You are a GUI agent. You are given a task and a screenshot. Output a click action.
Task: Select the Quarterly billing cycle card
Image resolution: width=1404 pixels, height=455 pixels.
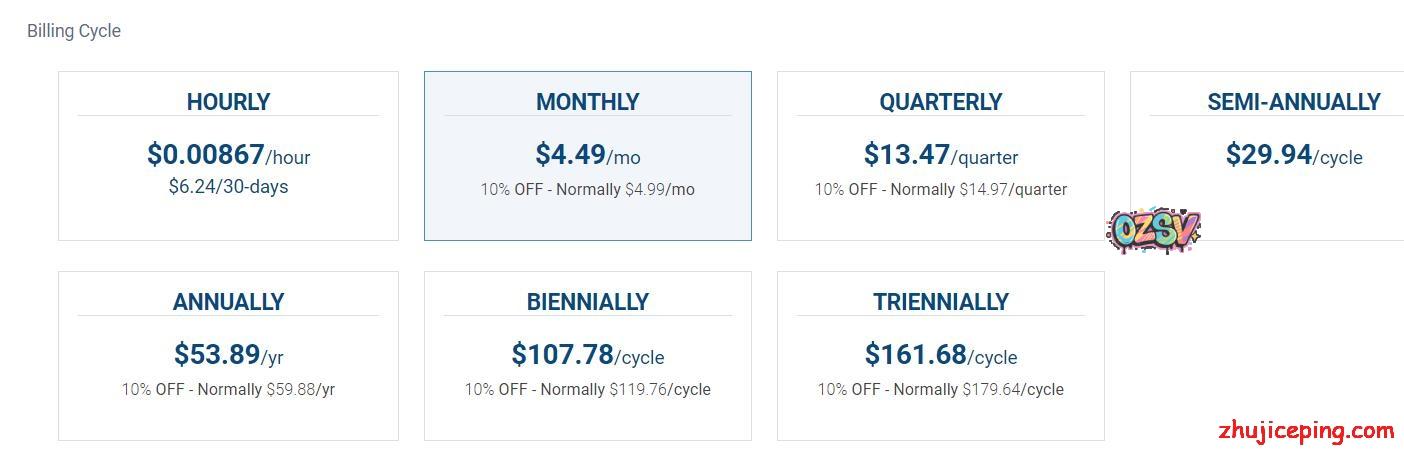tap(940, 155)
